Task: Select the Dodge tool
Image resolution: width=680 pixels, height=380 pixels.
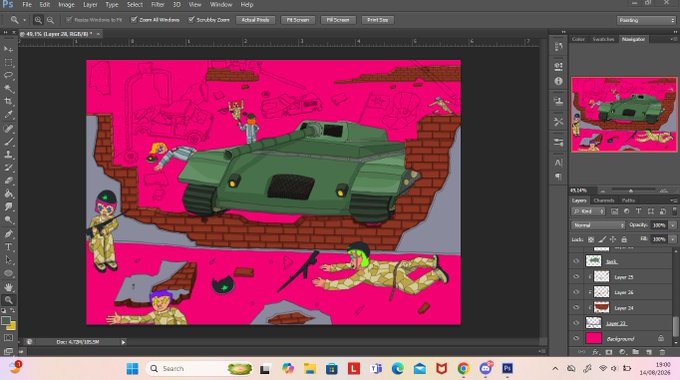Action: 8,220
